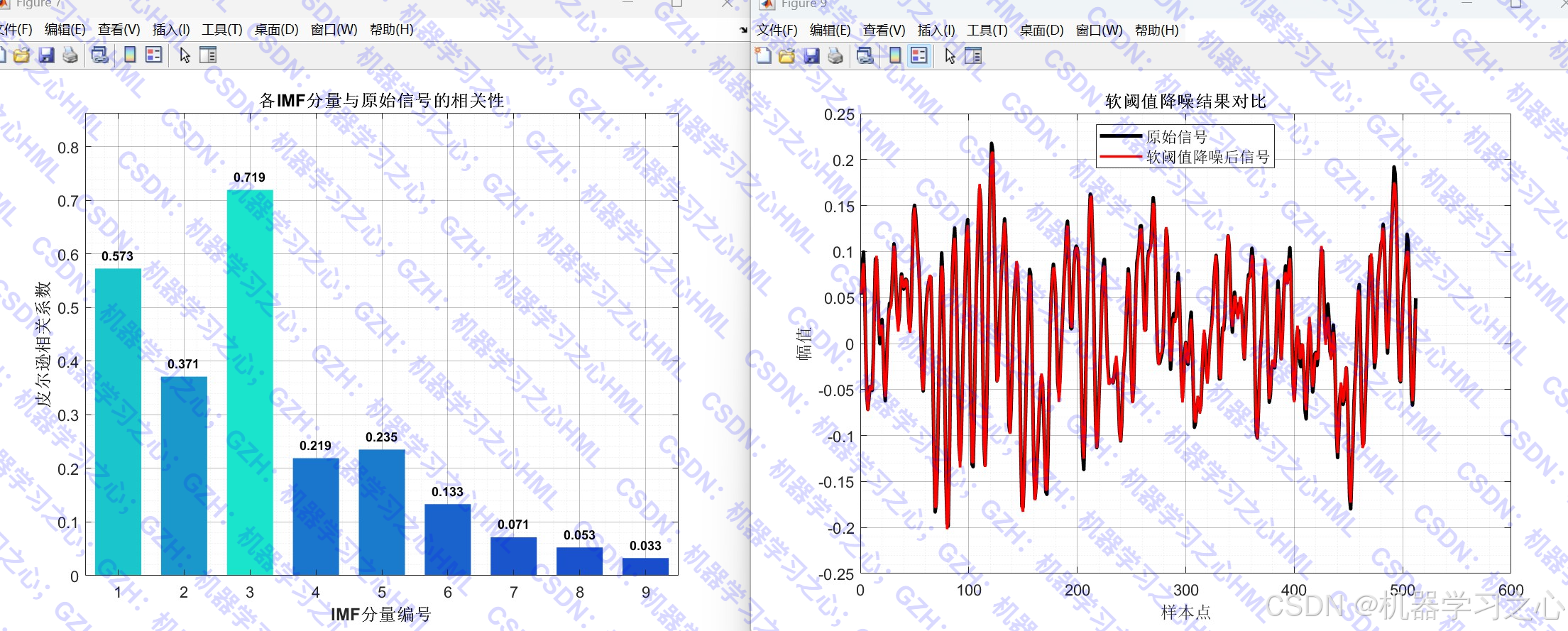
Task: Click data label 0.371 above bar
Action: pos(183,364)
